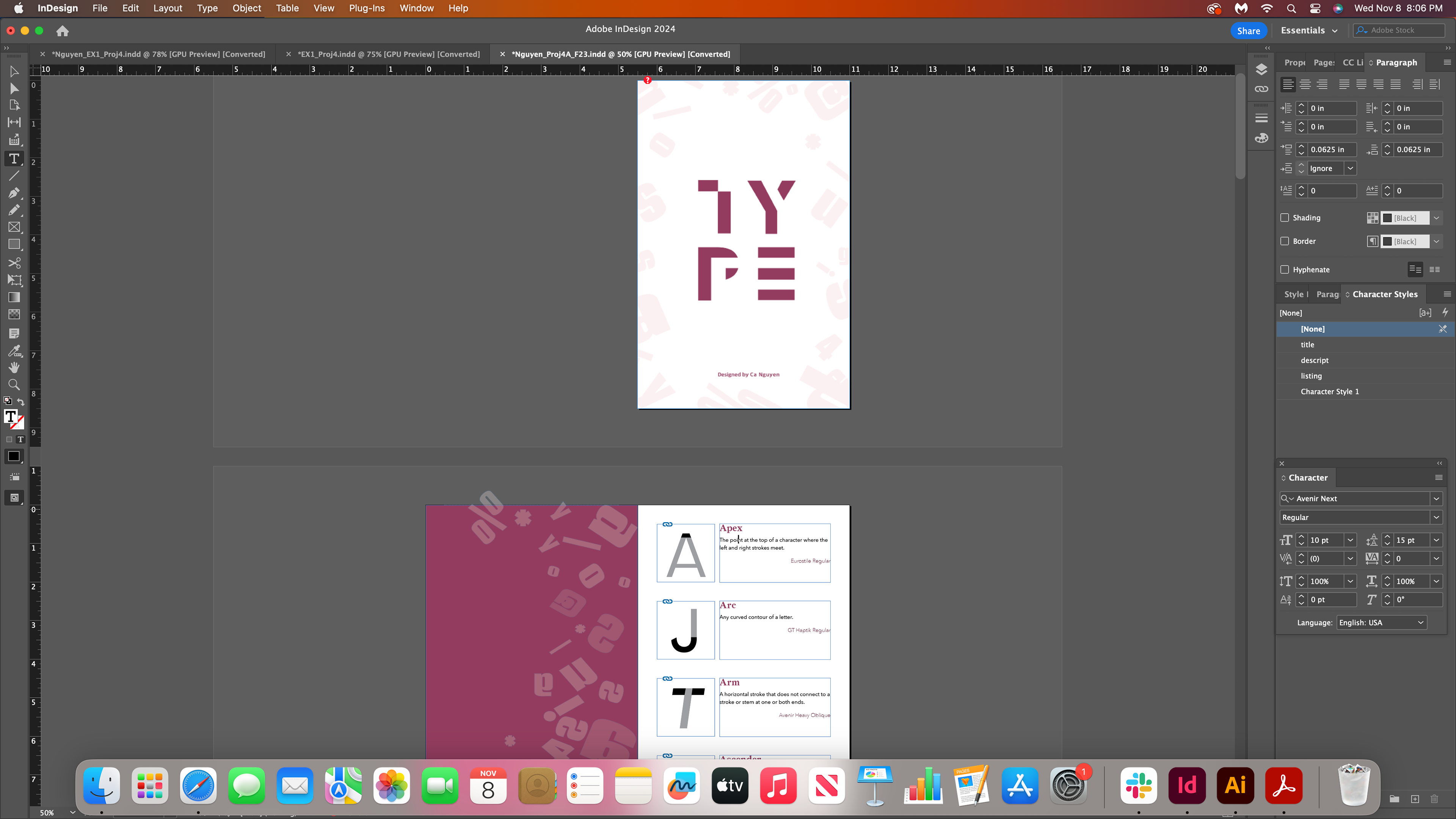Expand the Shading color dropdown

(x=1436, y=218)
